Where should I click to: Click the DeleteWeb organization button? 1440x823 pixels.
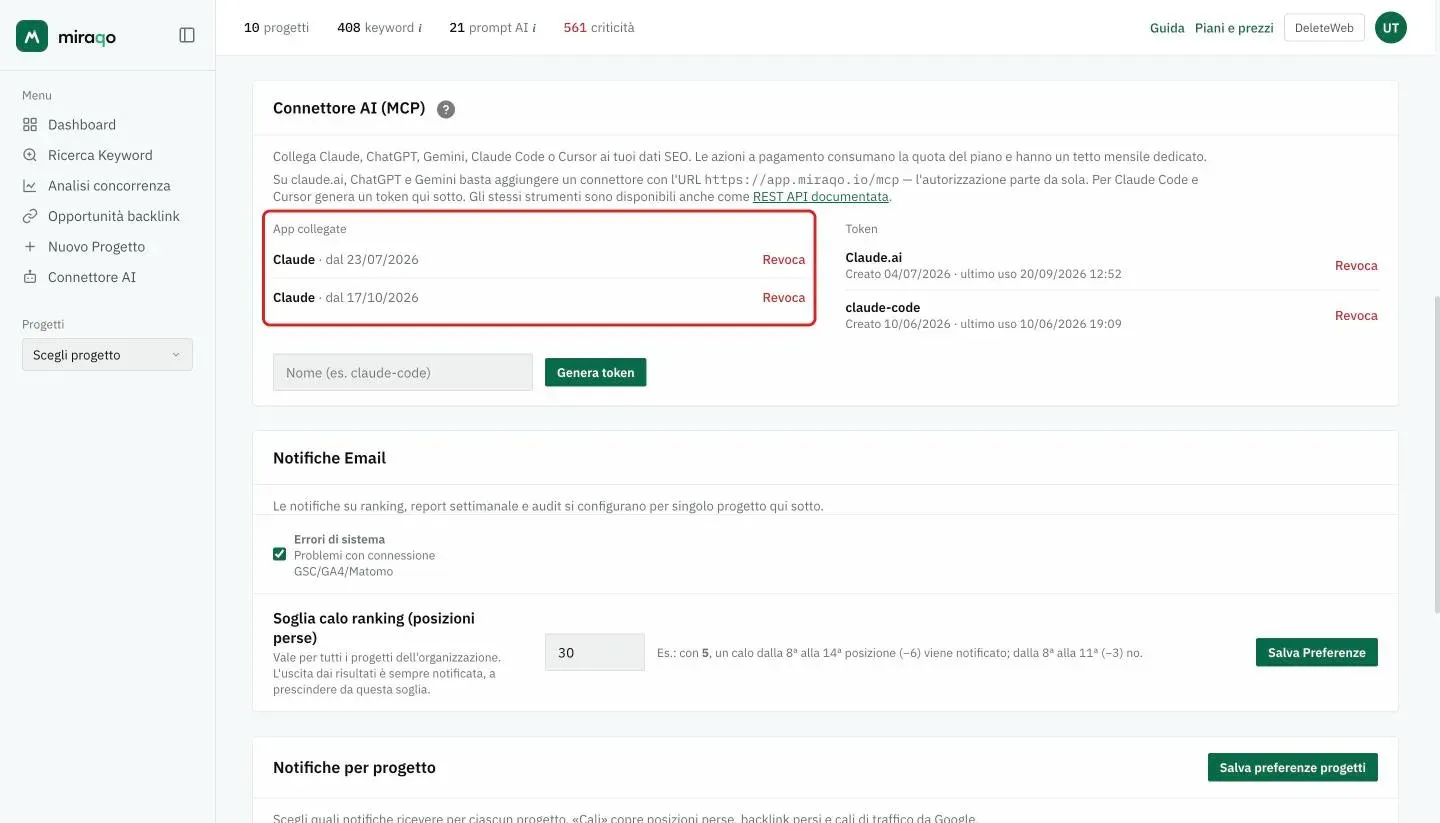click(1324, 28)
